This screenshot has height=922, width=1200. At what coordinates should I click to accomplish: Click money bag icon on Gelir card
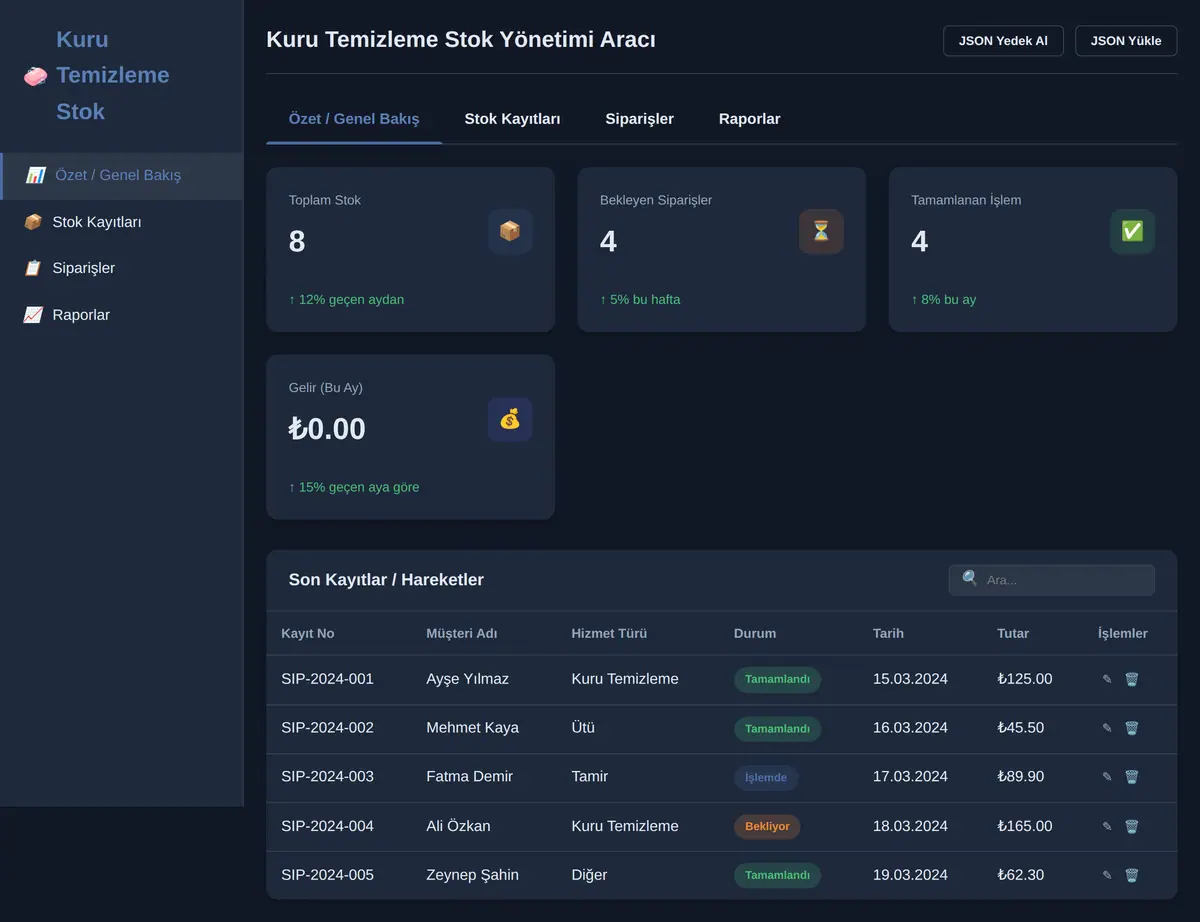click(x=510, y=419)
